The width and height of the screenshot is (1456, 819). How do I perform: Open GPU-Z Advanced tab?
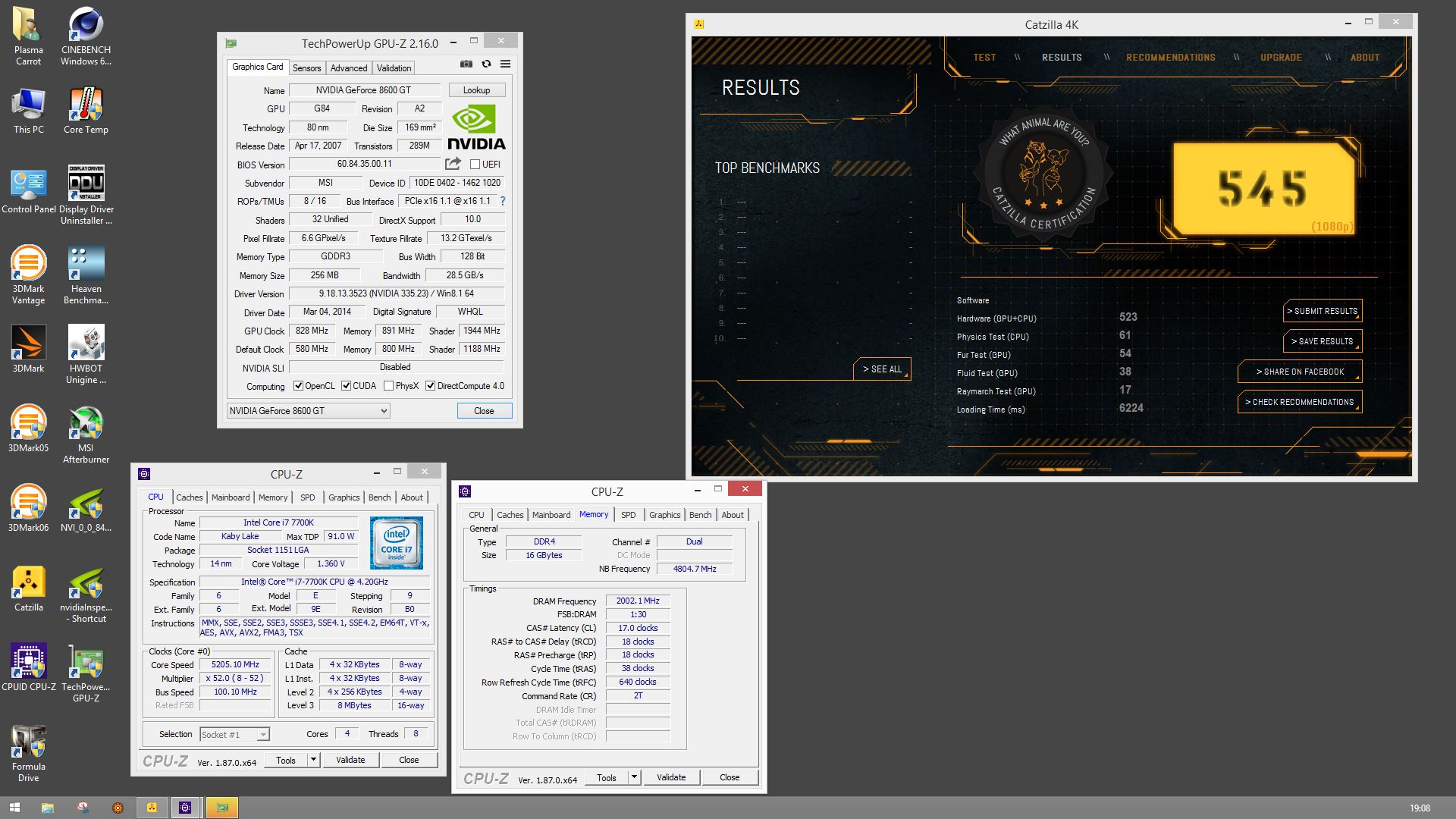tap(349, 67)
